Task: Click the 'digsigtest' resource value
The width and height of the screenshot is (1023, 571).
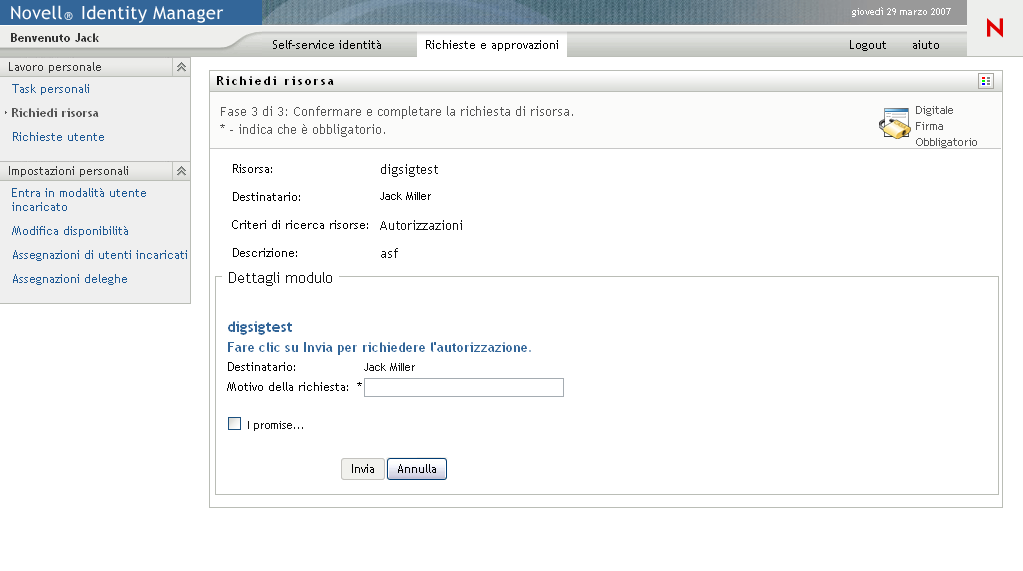Action: coord(409,170)
